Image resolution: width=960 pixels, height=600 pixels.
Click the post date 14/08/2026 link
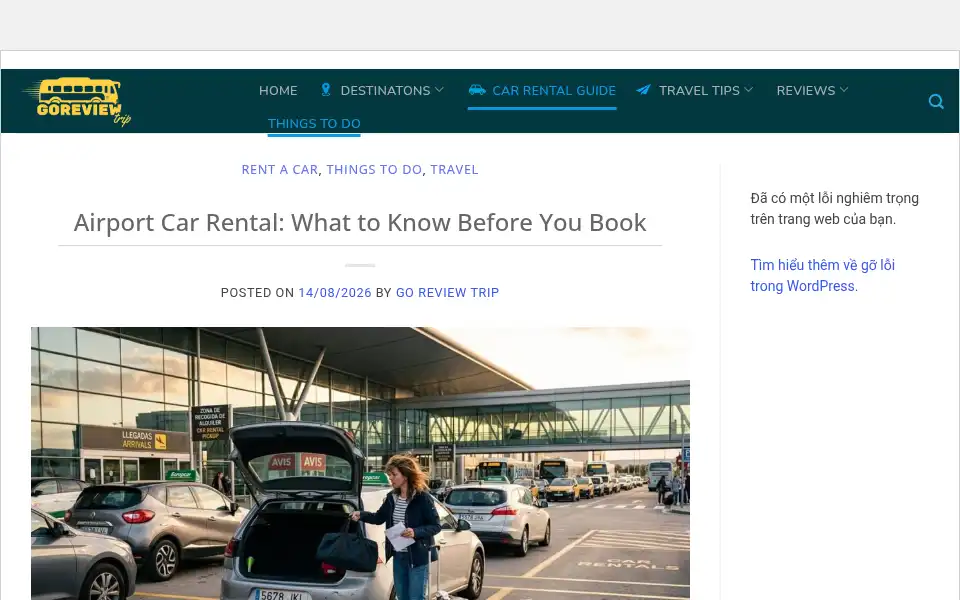335,293
